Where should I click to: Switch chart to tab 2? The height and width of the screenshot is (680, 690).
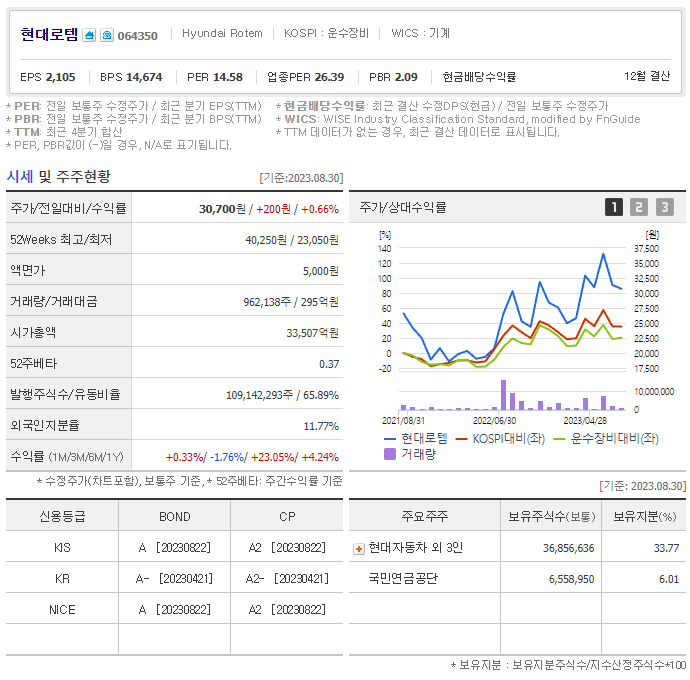(639, 207)
